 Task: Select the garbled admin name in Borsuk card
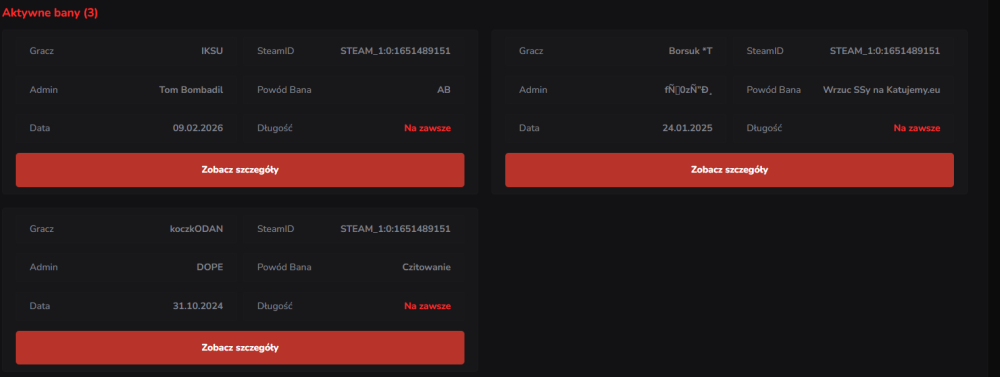point(688,90)
